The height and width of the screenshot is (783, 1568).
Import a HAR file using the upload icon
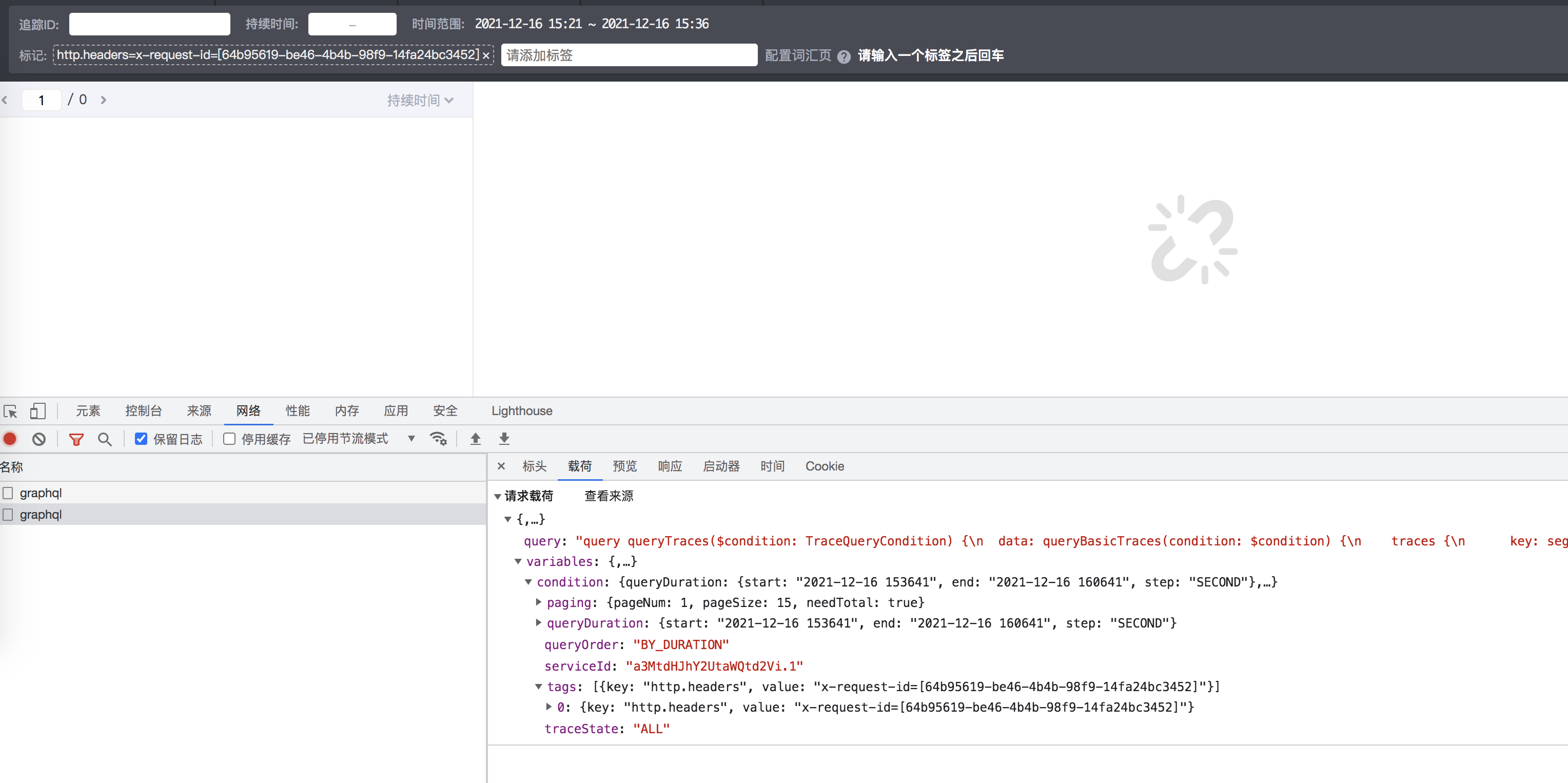(x=476, y=438)
